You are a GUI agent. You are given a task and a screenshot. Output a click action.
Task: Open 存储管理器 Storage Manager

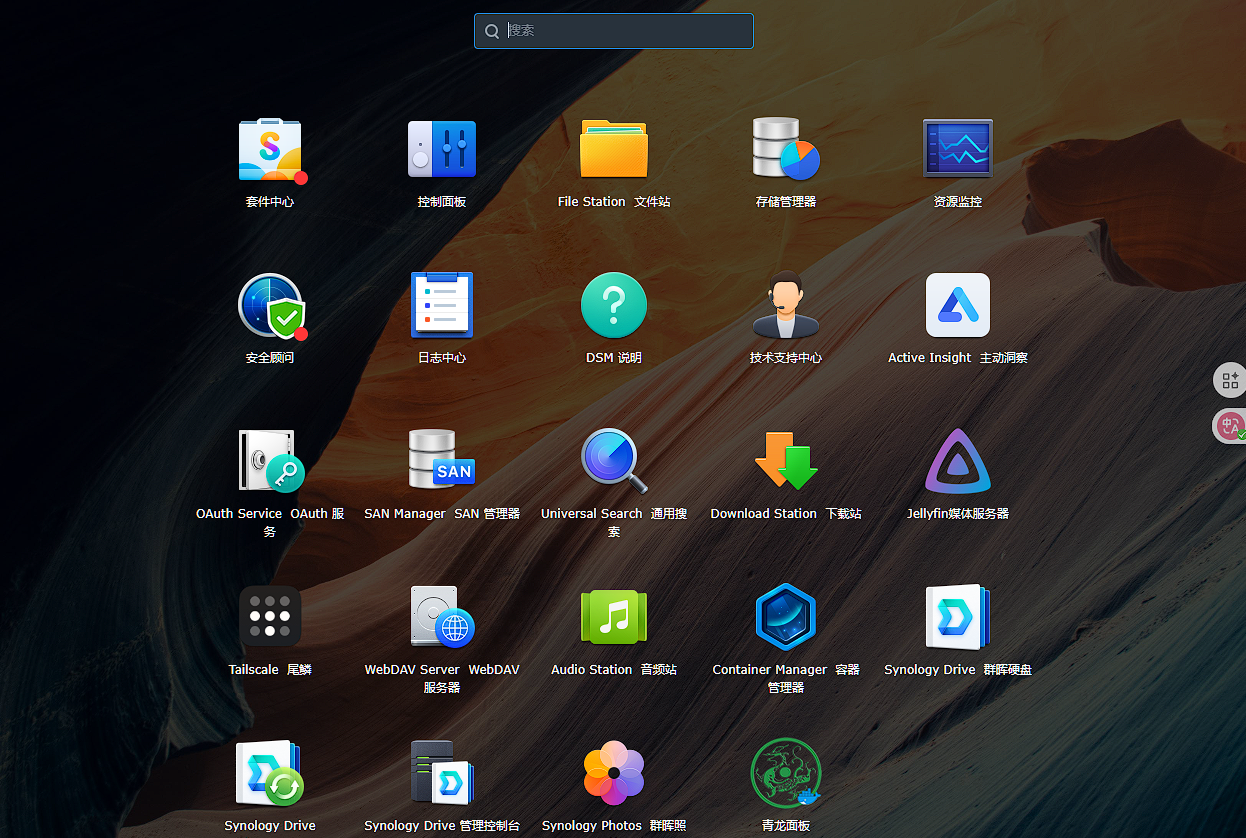(786, 150)
